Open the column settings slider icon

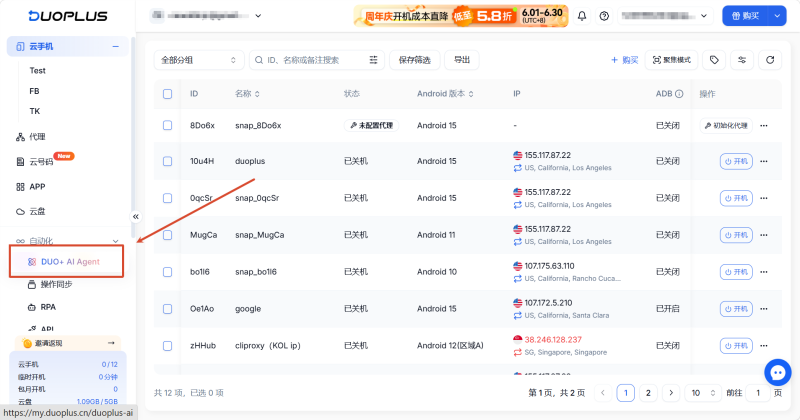point(742,60)
